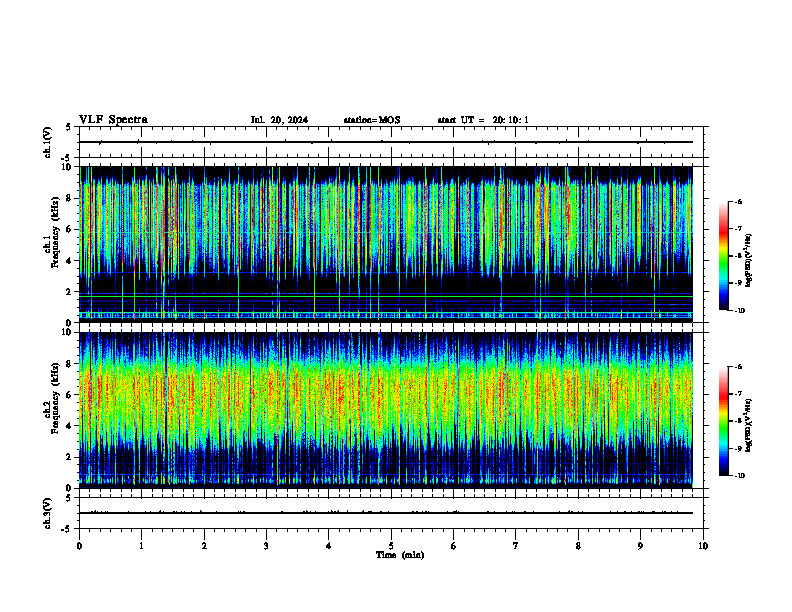Click the "-6" label on ch.1 colorbar

[x=739, y=201]
